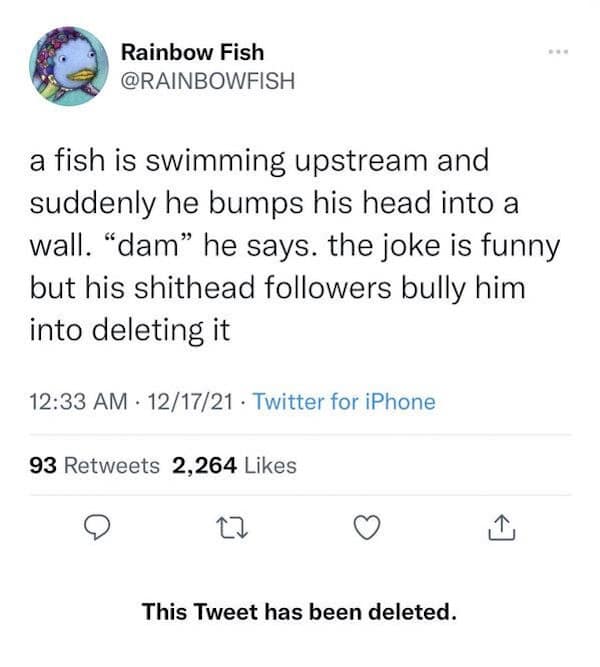
Task: Open the Twitter for iPhone source link
Action: pyautogui.click(x=344, y=402)
